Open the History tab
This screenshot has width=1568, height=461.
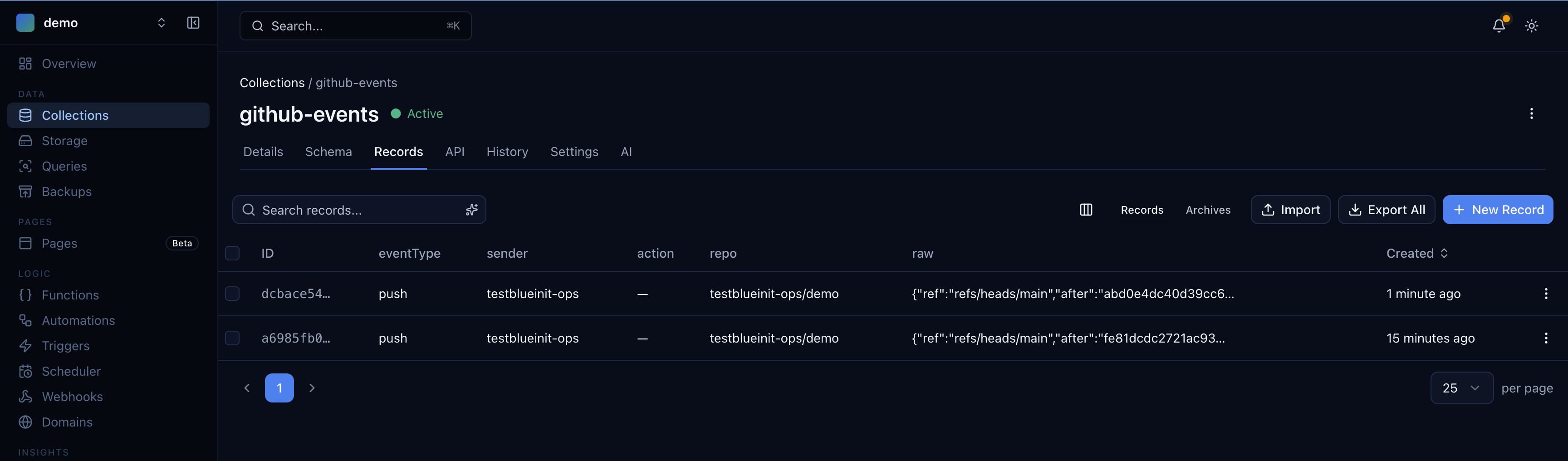(507, 152)
